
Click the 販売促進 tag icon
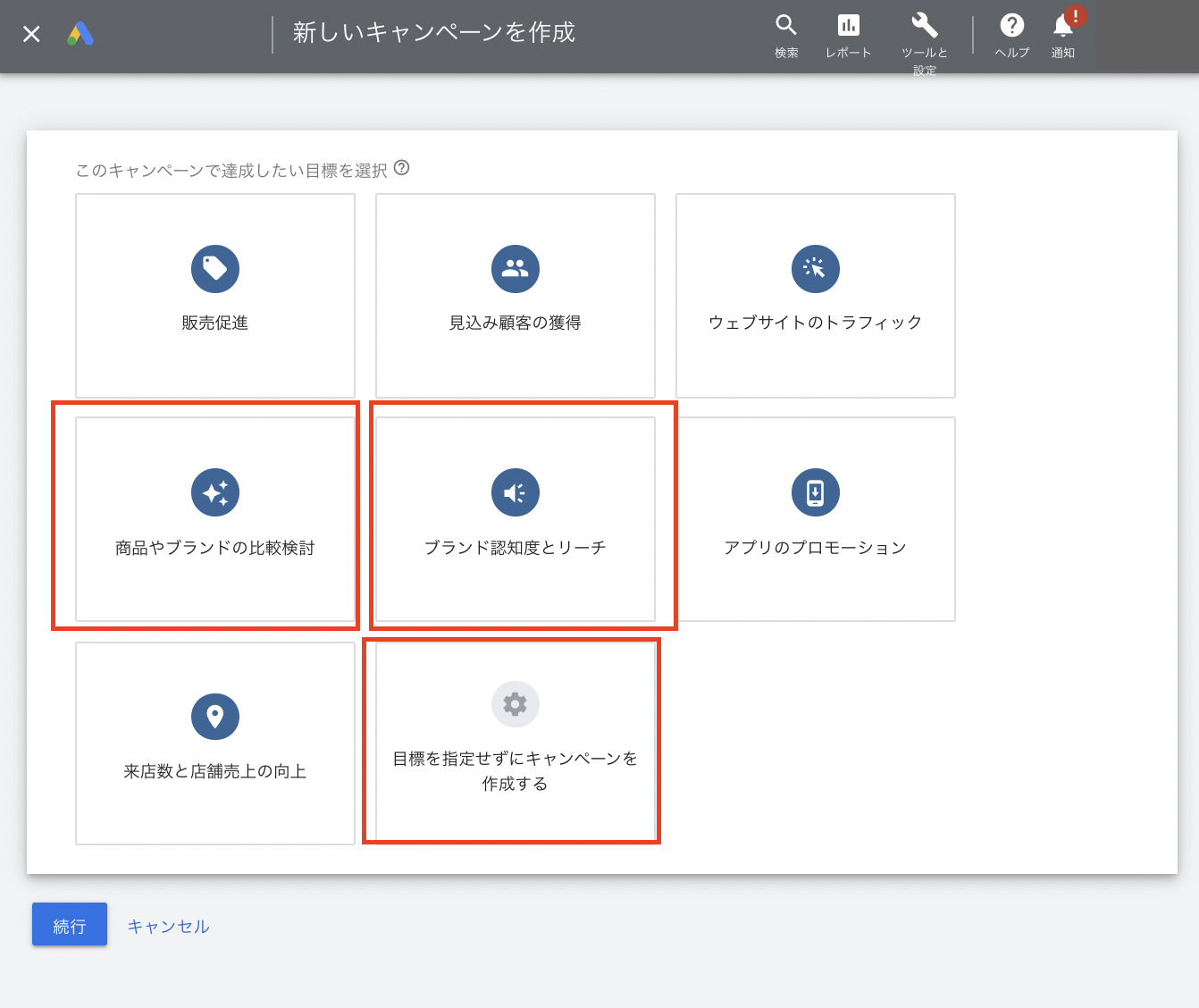point(215,269)
